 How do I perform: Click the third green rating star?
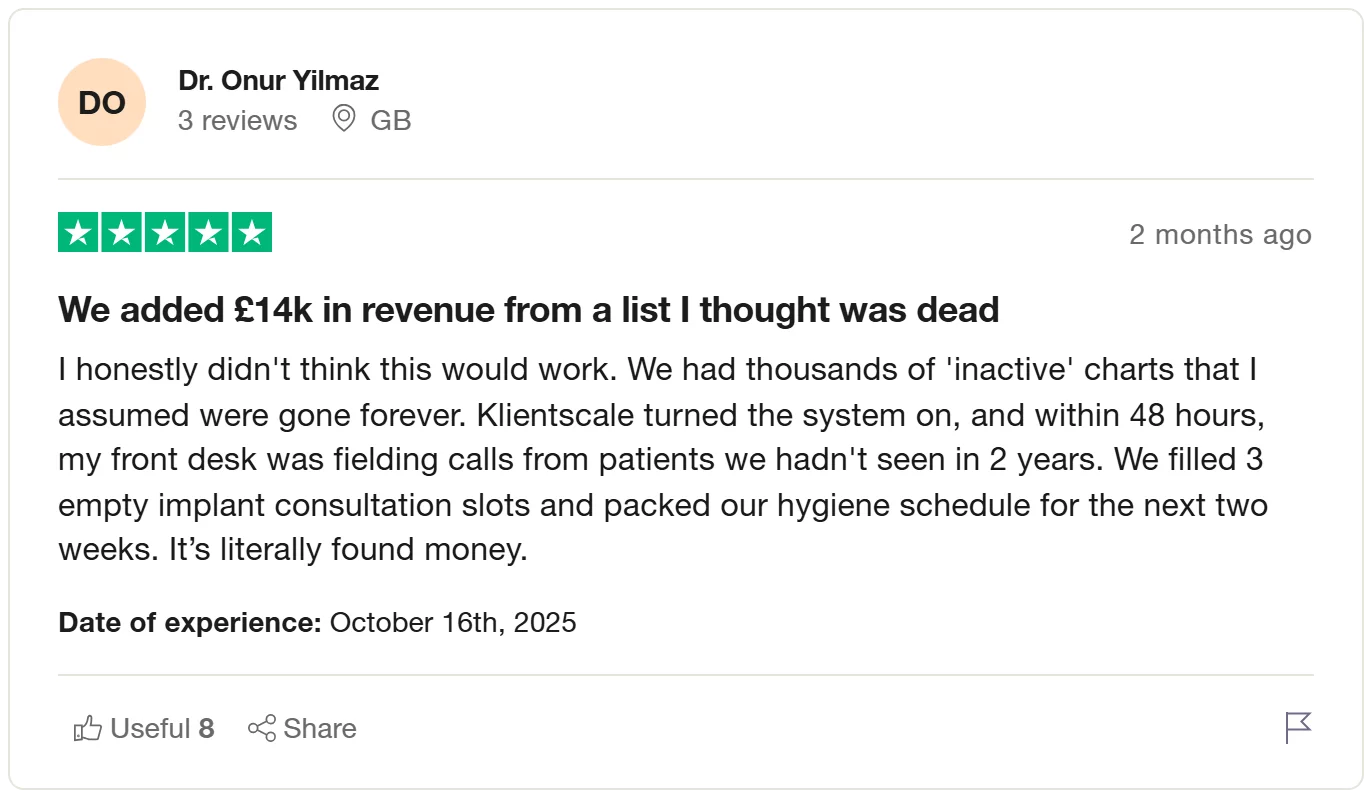(x=165, y=233)
